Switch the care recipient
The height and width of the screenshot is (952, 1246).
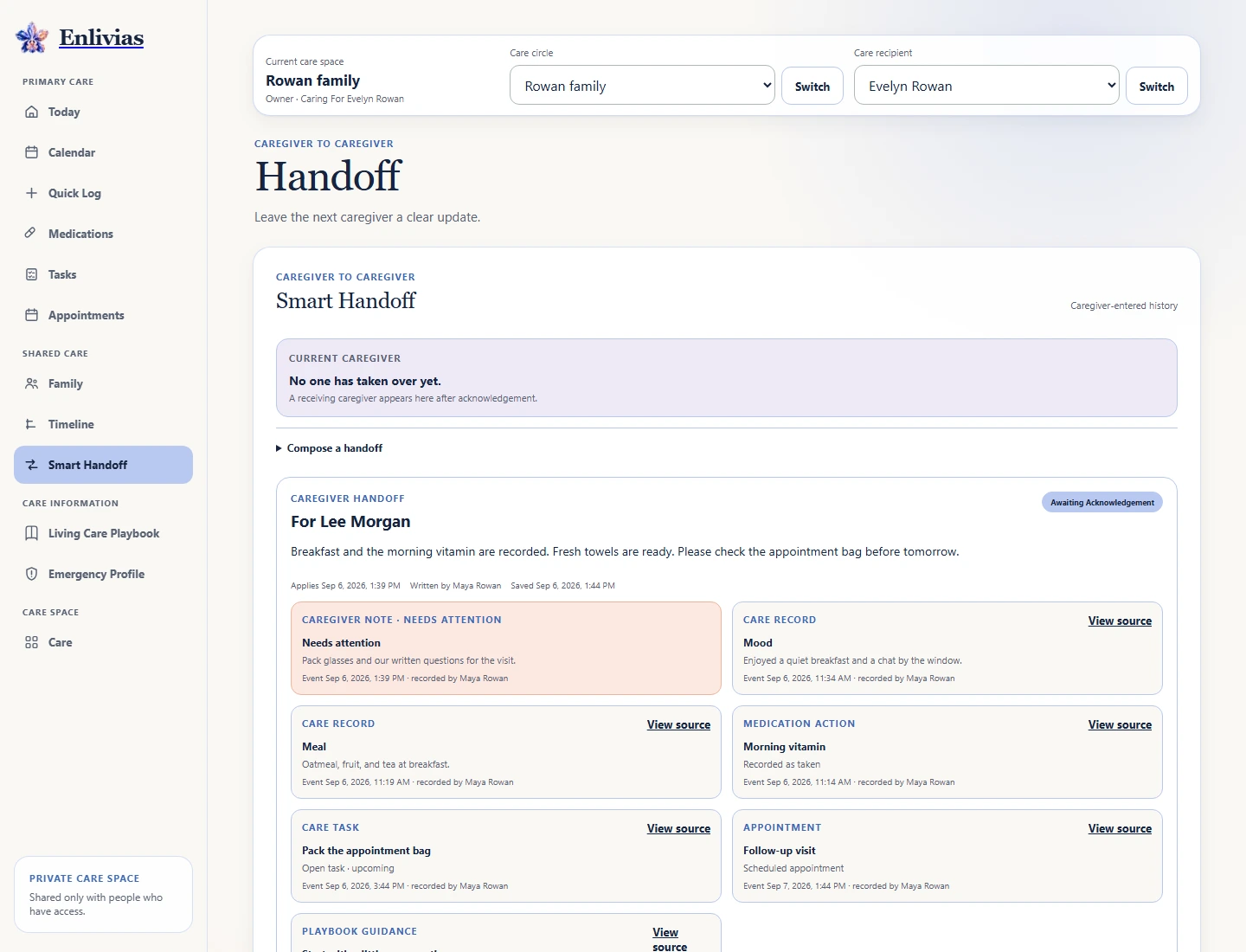(1157, 86)
